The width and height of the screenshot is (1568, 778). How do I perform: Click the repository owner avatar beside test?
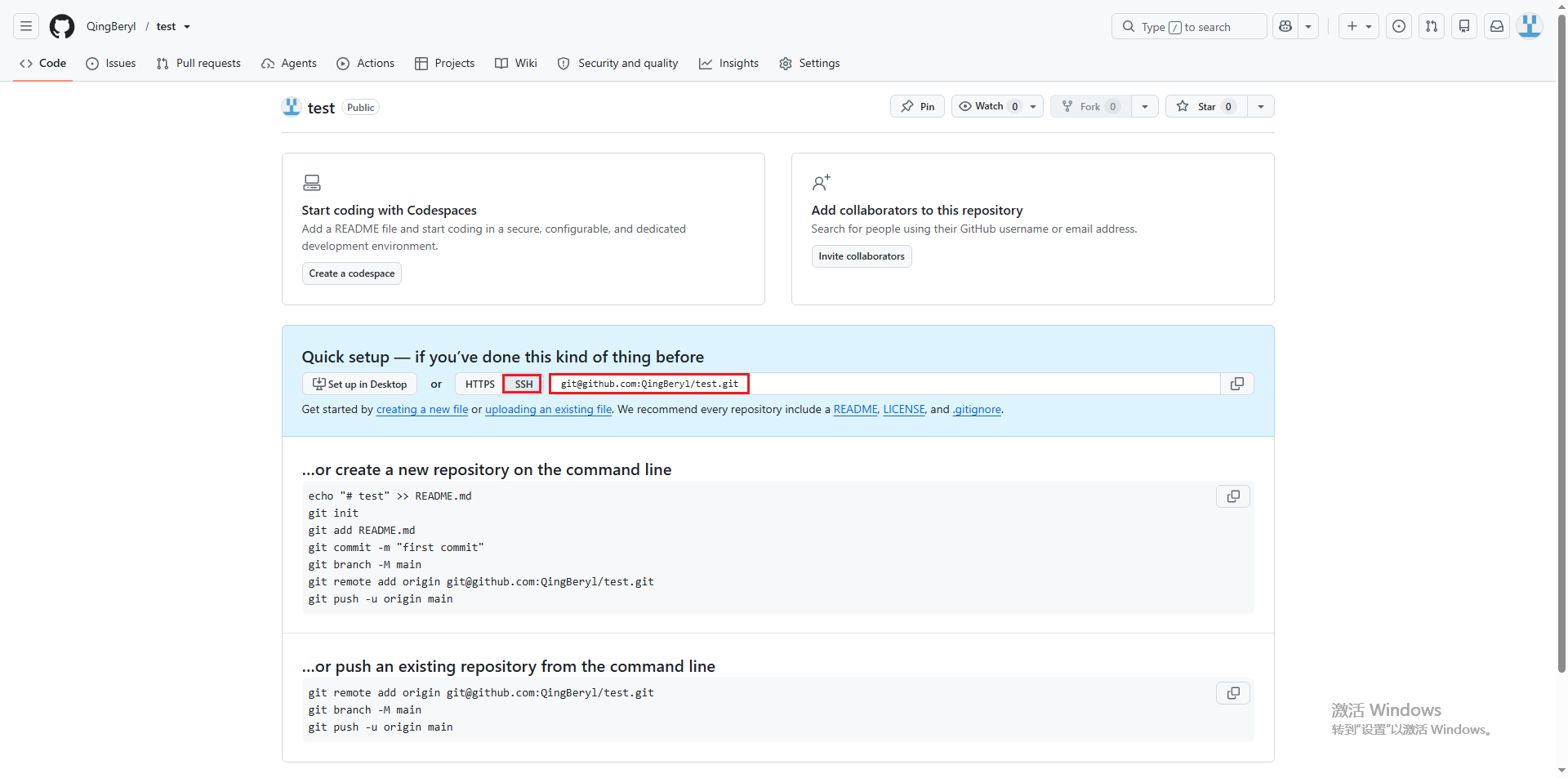tap(292, 107)
